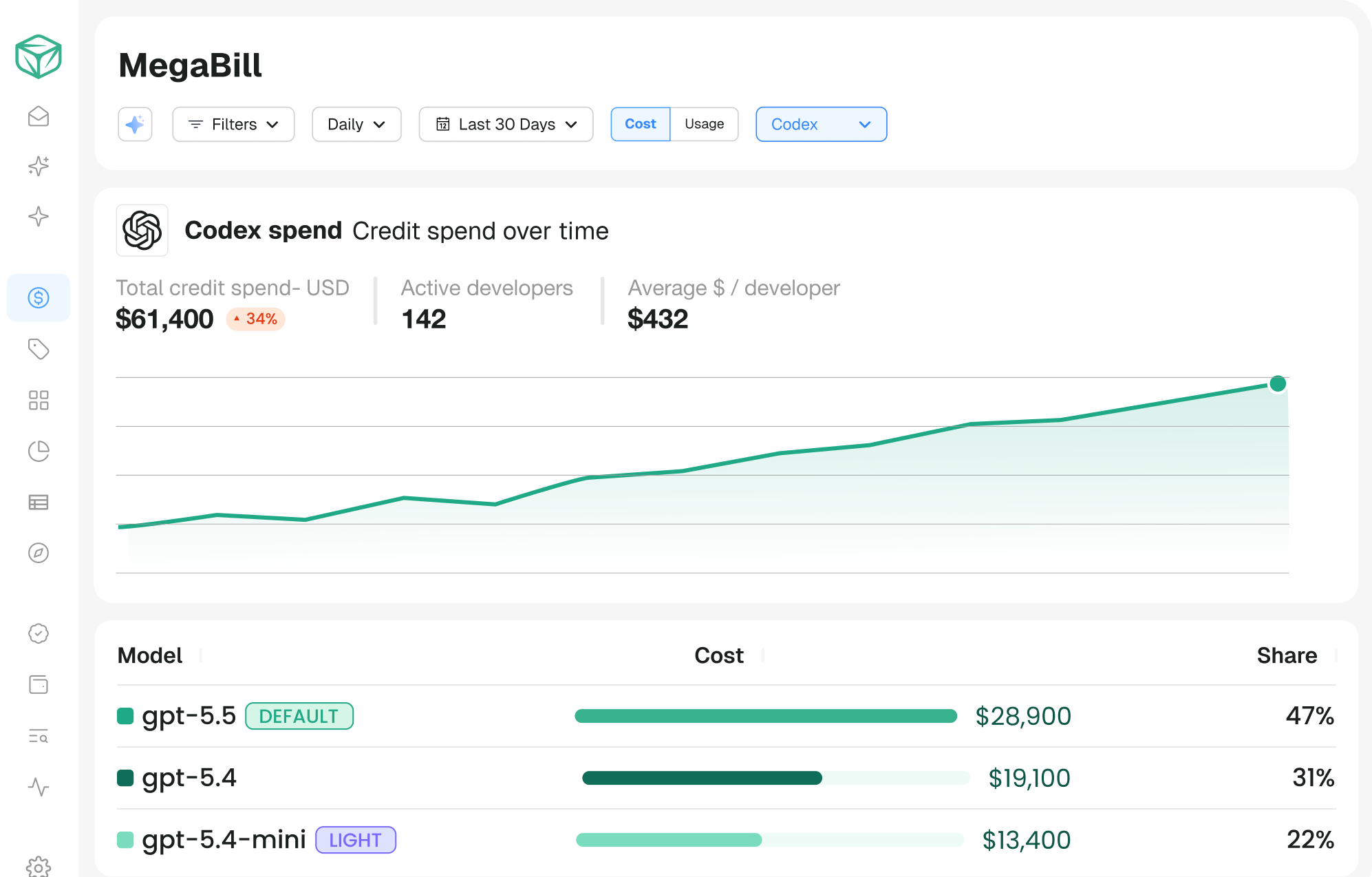Select the gpt-5.4-mini model name
The image size is (1372, 877).
(x=224, y=840)
